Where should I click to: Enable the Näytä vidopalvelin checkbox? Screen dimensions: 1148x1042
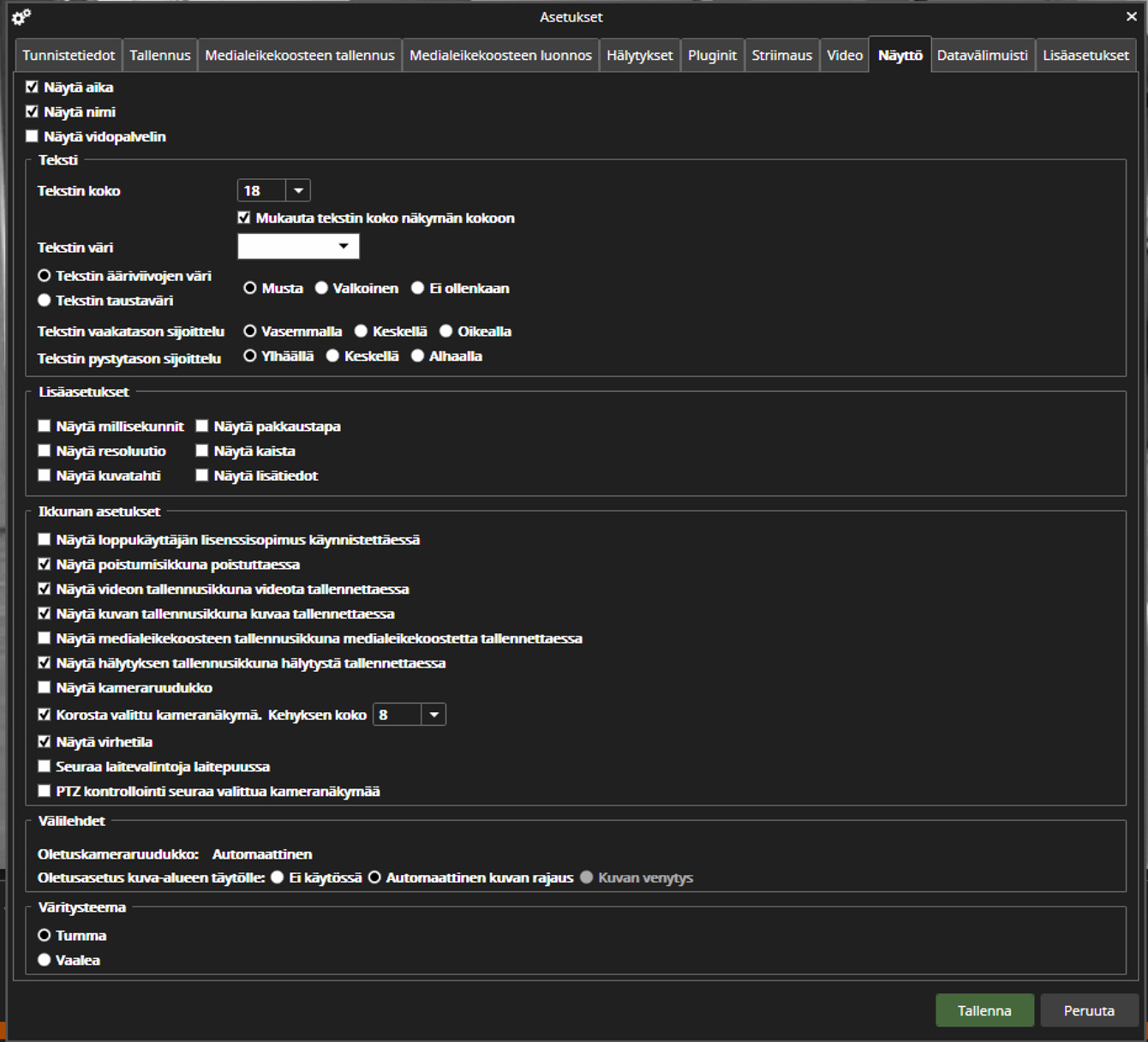32,135
